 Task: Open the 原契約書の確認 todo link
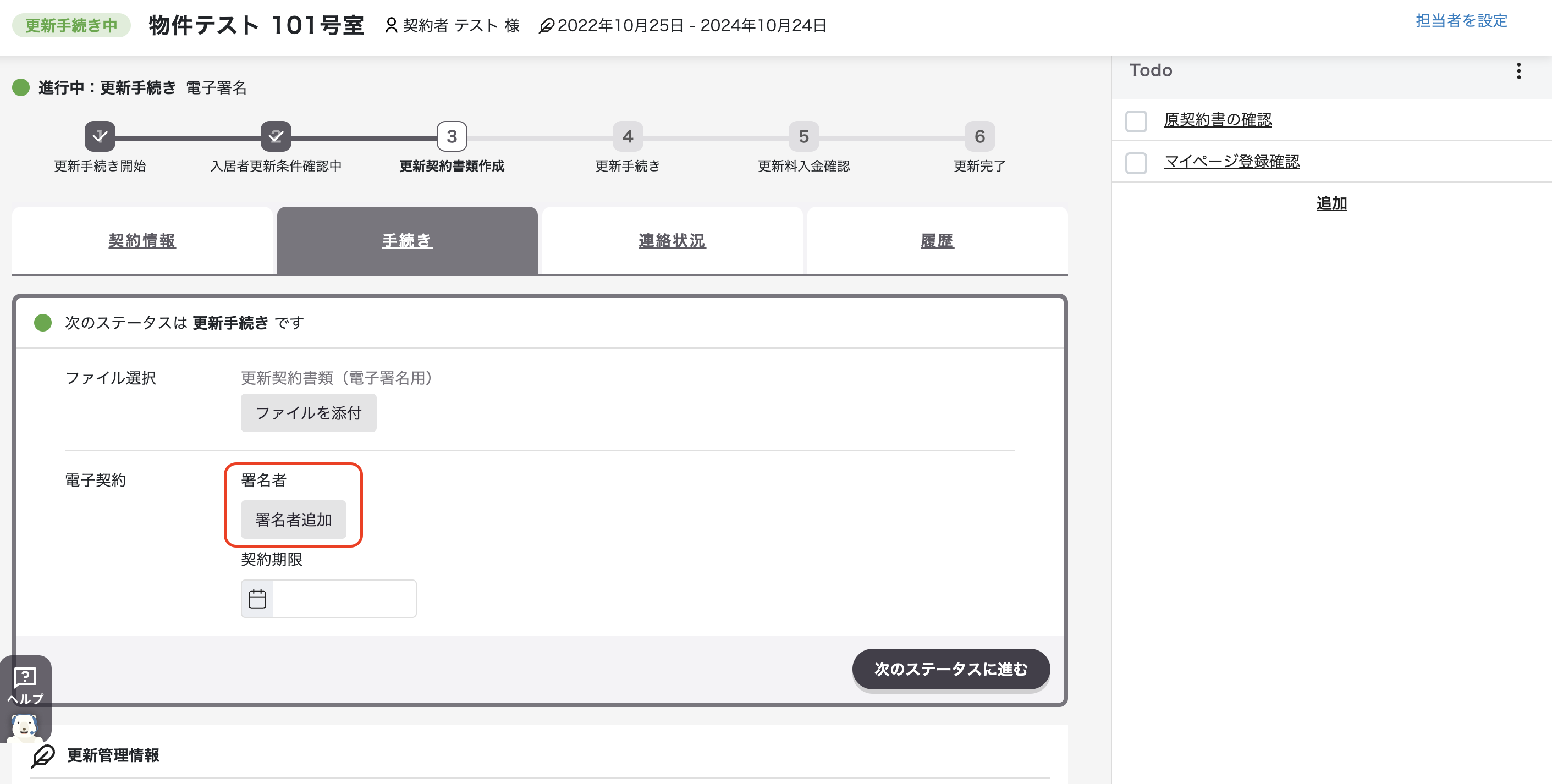pyautogui.click(x=1218, y=120)
